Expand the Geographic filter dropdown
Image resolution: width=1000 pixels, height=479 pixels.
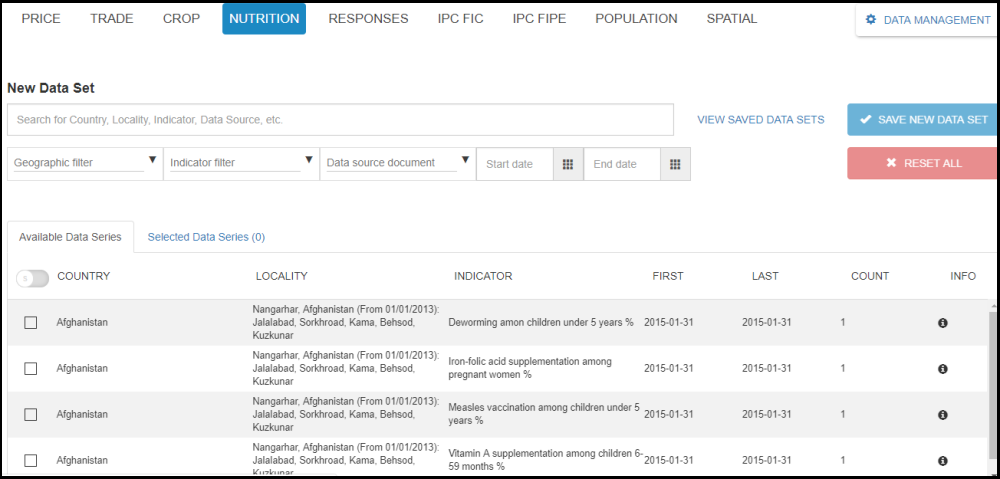[x=85, y=162]
